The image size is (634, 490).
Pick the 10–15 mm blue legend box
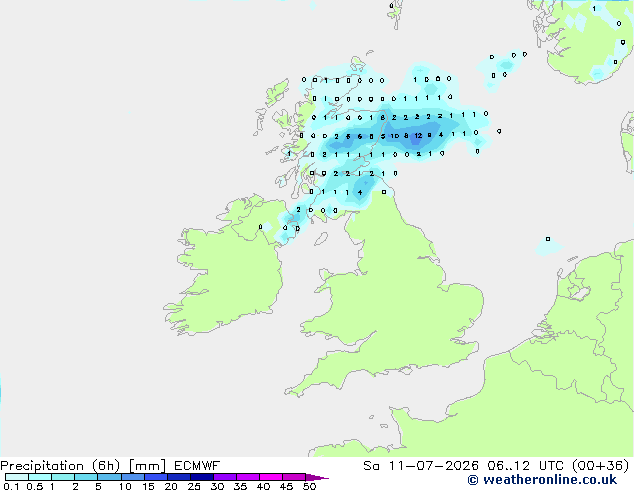click(132, 477)
